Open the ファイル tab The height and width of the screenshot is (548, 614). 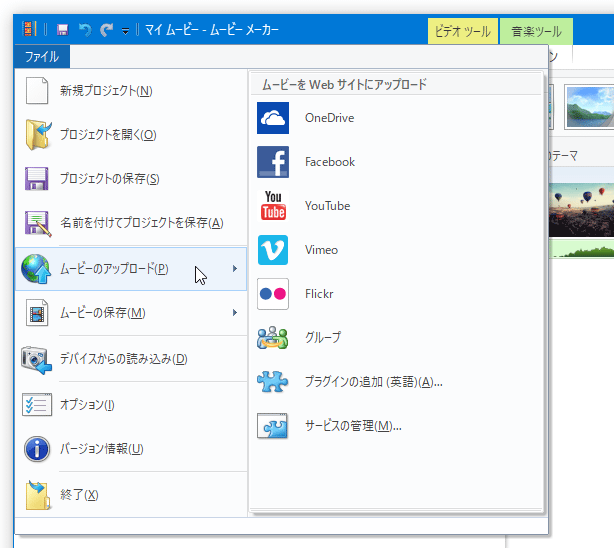pos(42,57)
